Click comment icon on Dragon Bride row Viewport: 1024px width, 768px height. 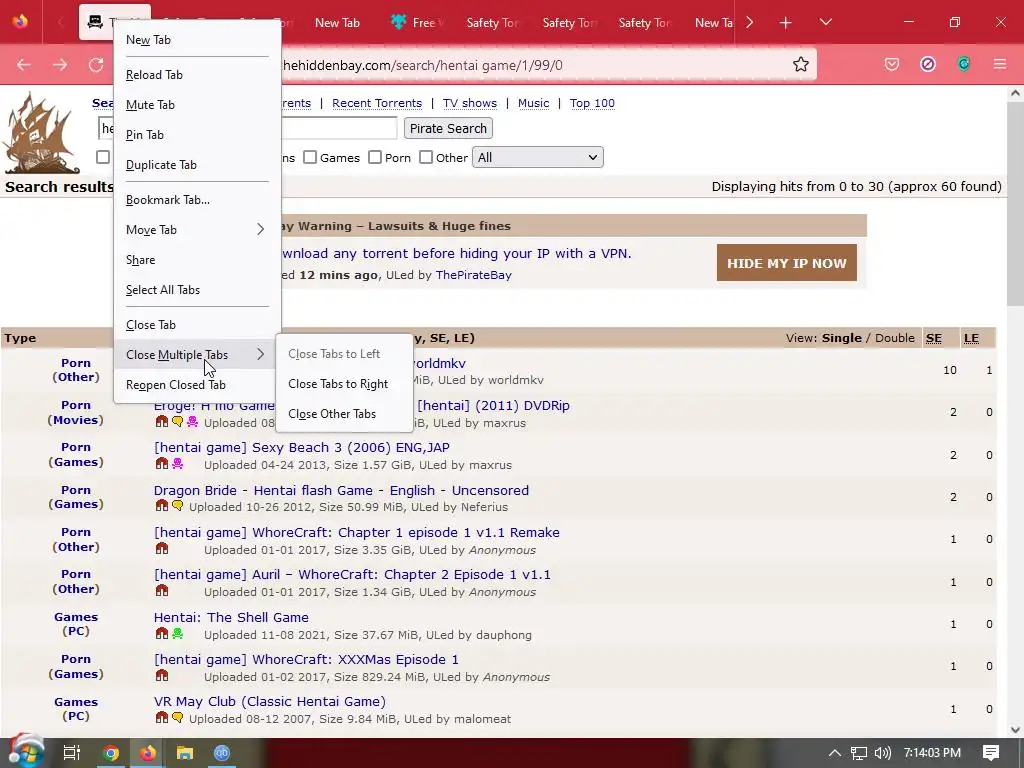178,506
